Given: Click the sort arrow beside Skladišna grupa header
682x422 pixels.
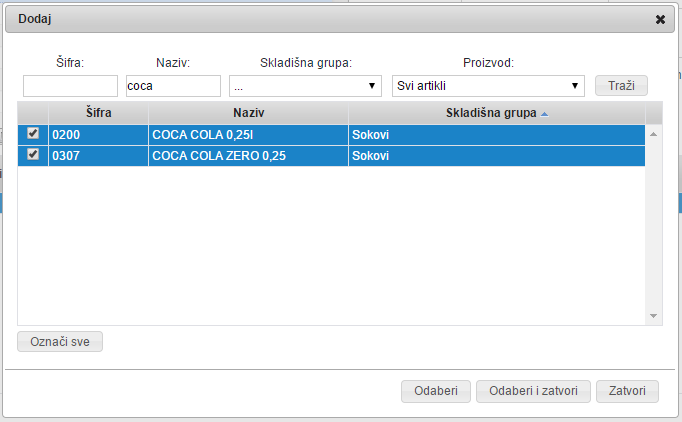Looking at the screenshot, I should coord(544,113).
